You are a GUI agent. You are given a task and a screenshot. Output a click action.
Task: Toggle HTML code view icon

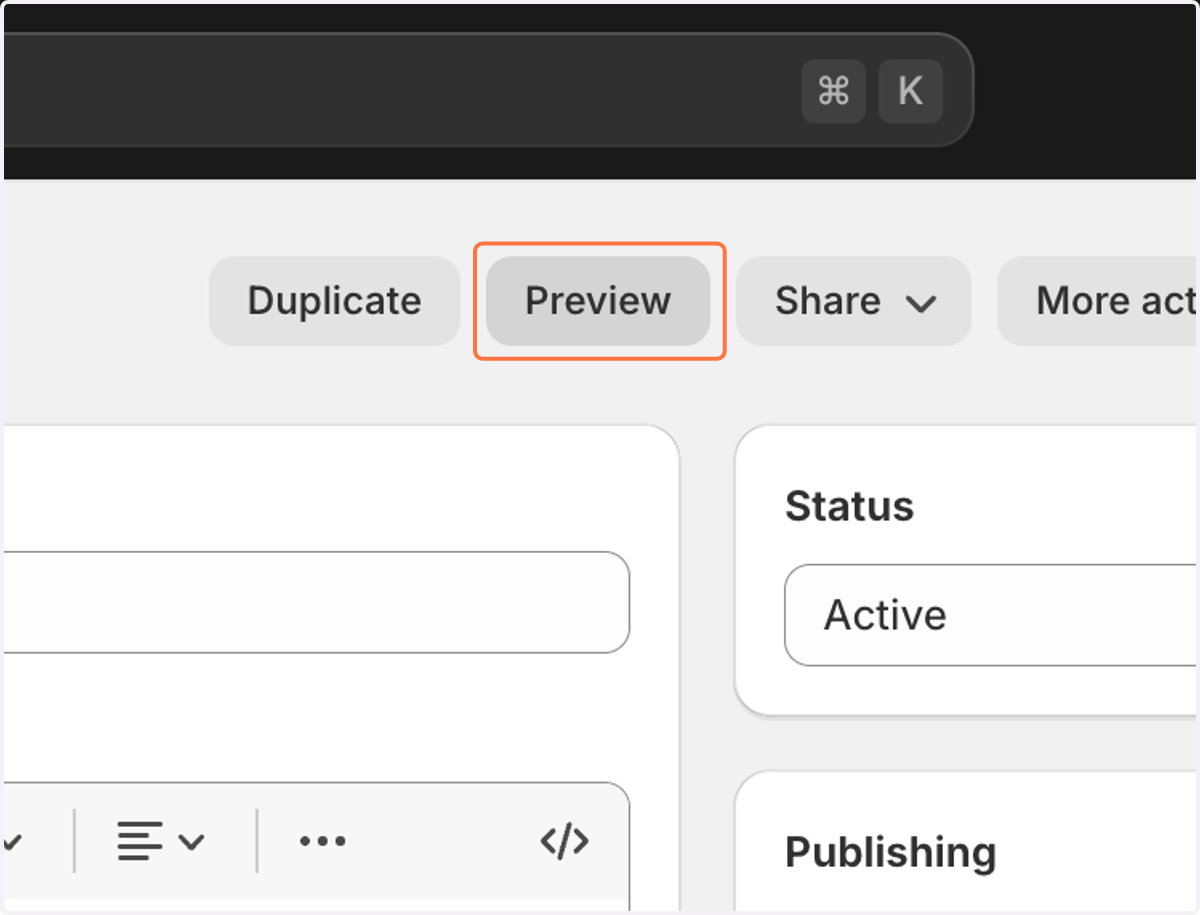[565, 841]
